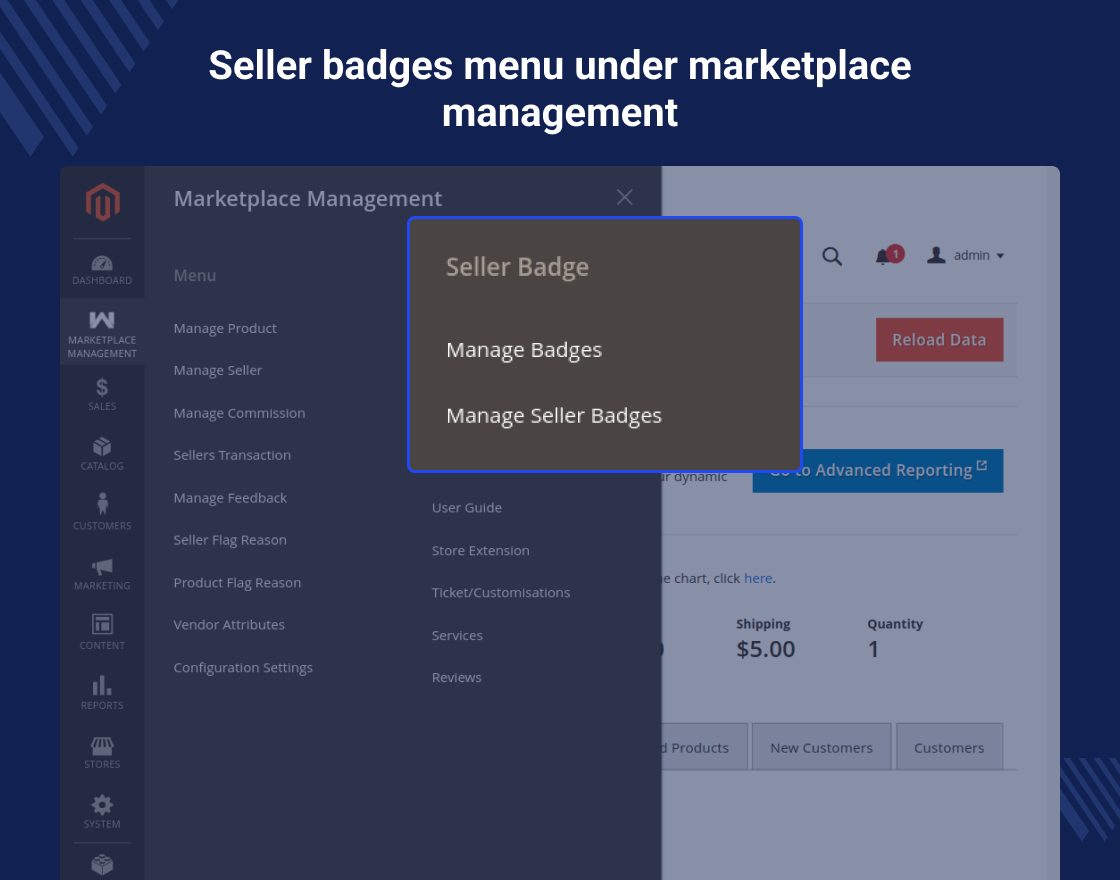The height and width of the screenshot is (880, 1120).
Task: Click the Reload Data button
Action: pos(939,339)
